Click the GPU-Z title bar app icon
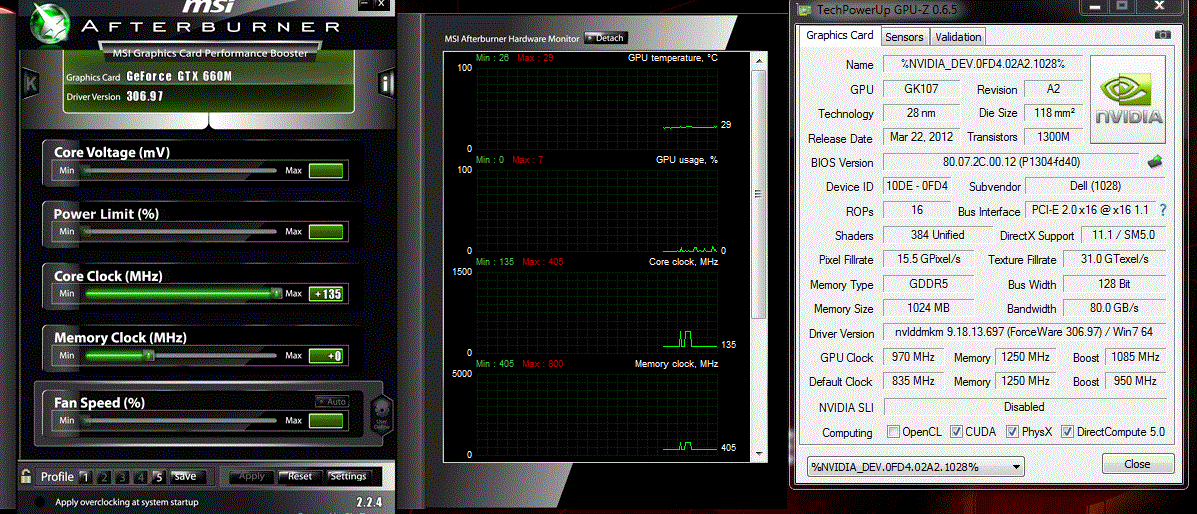Viewport: 1197px width, 514px height. click(x=802, y=9)
